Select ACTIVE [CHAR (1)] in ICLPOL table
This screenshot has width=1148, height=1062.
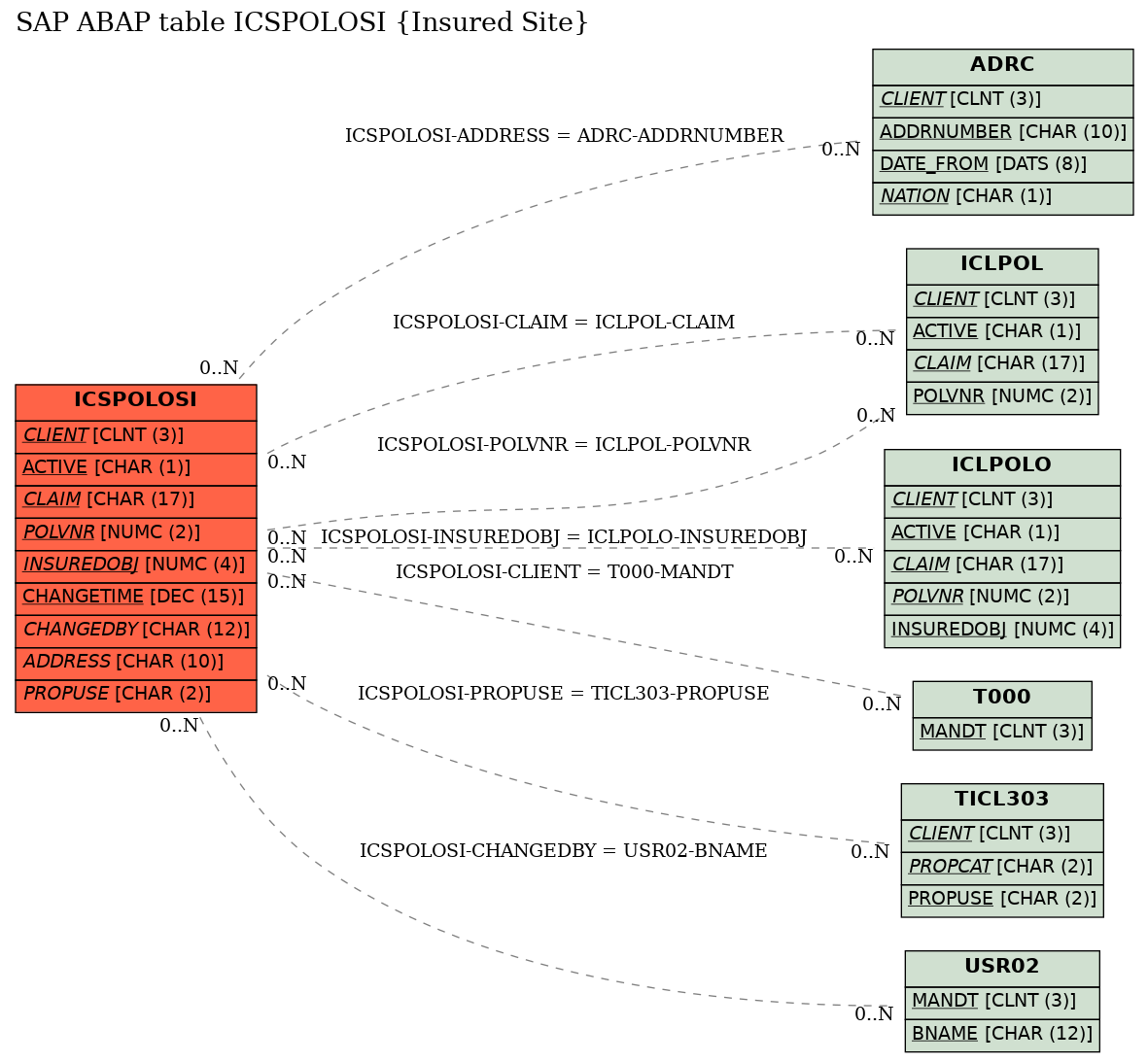[1001, 332]
